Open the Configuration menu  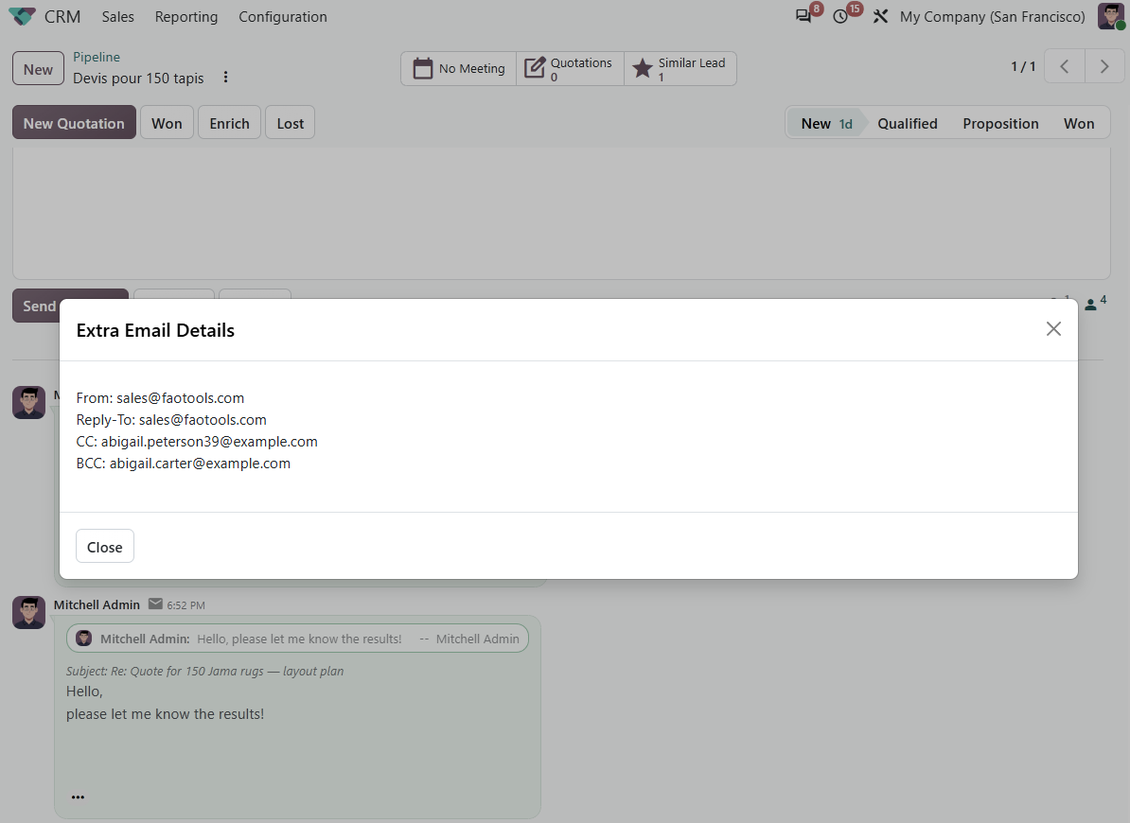tap(282, 17)
